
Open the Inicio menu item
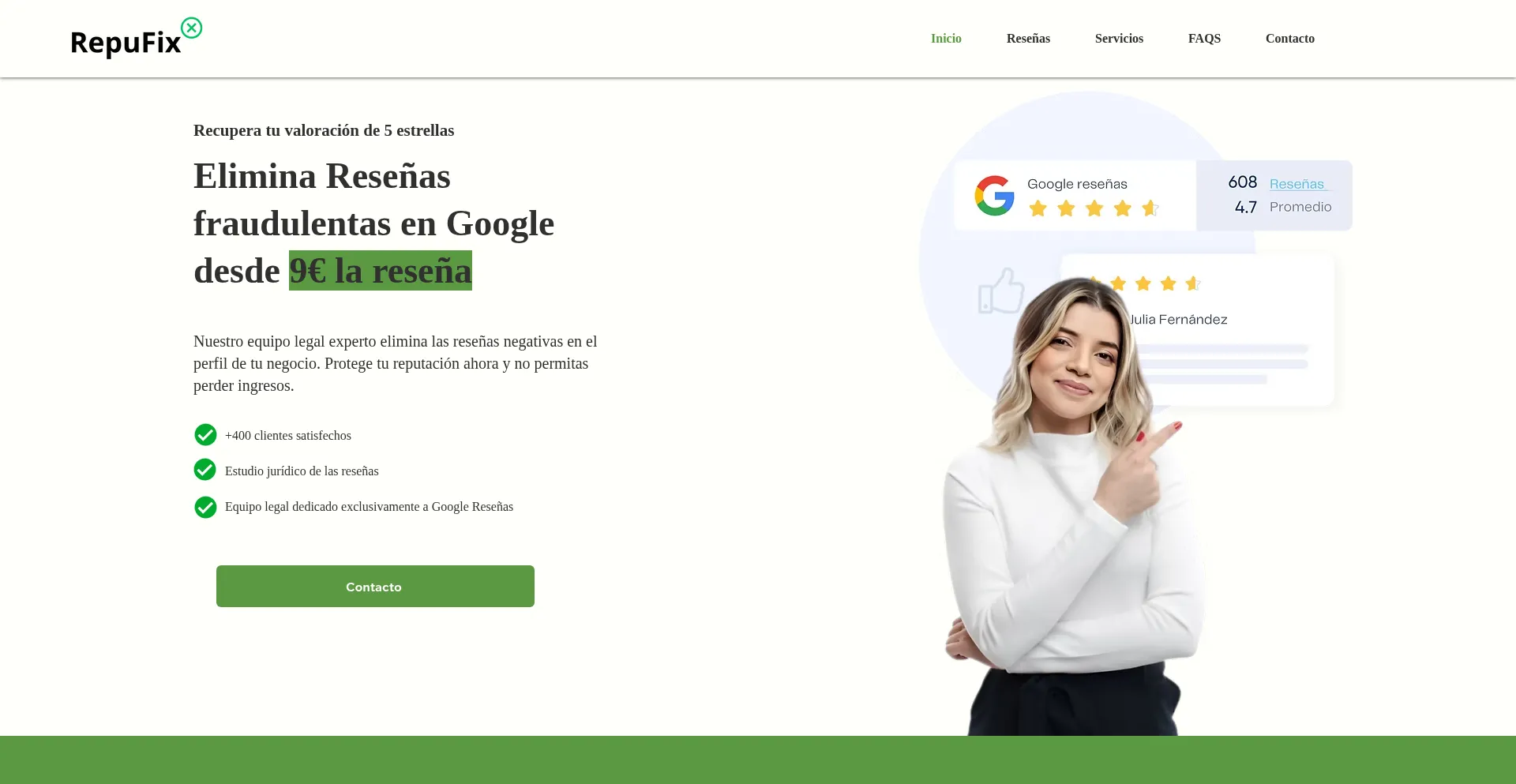coord(946,39)
